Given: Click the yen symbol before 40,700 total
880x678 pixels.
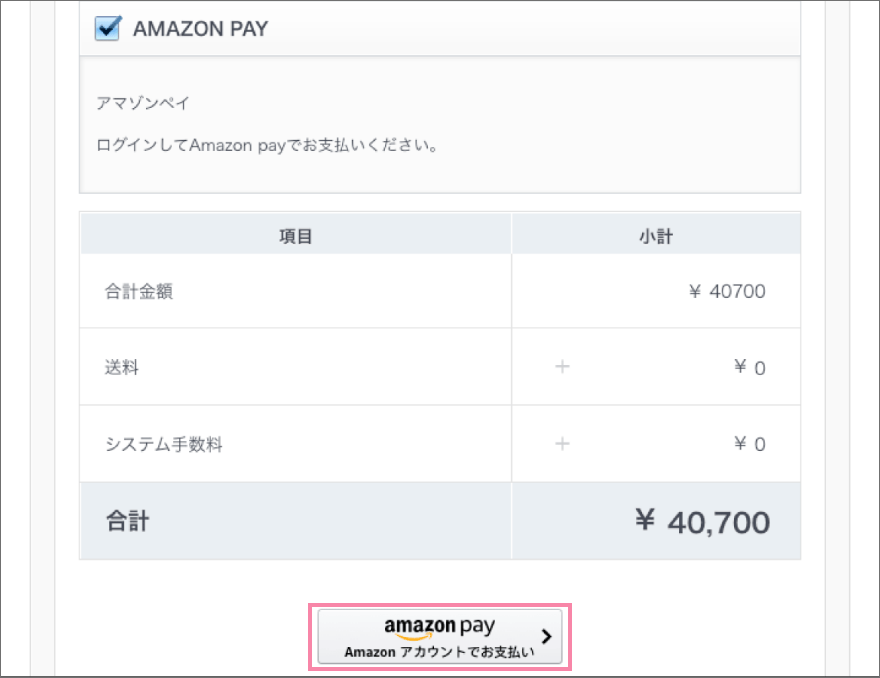Looking at the screenshot, I should 646,521.
